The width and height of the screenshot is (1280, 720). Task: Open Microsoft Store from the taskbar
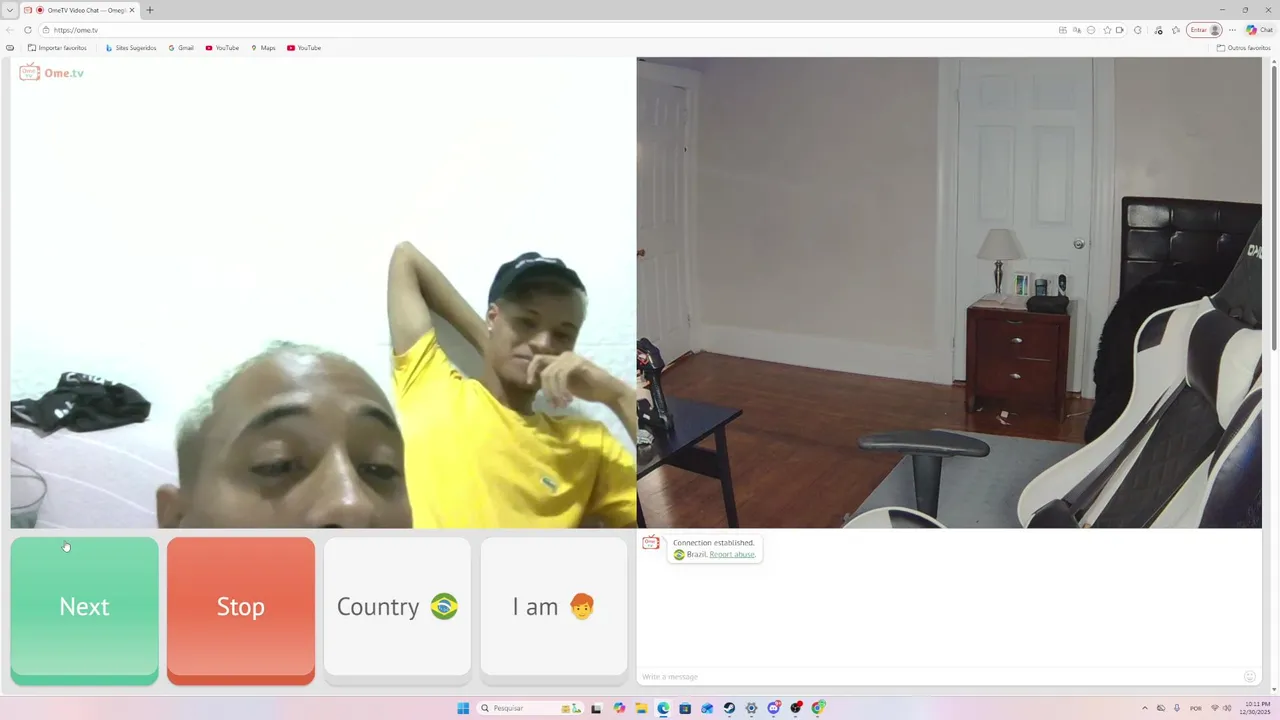pyautogui.click(x=685, y=708)
